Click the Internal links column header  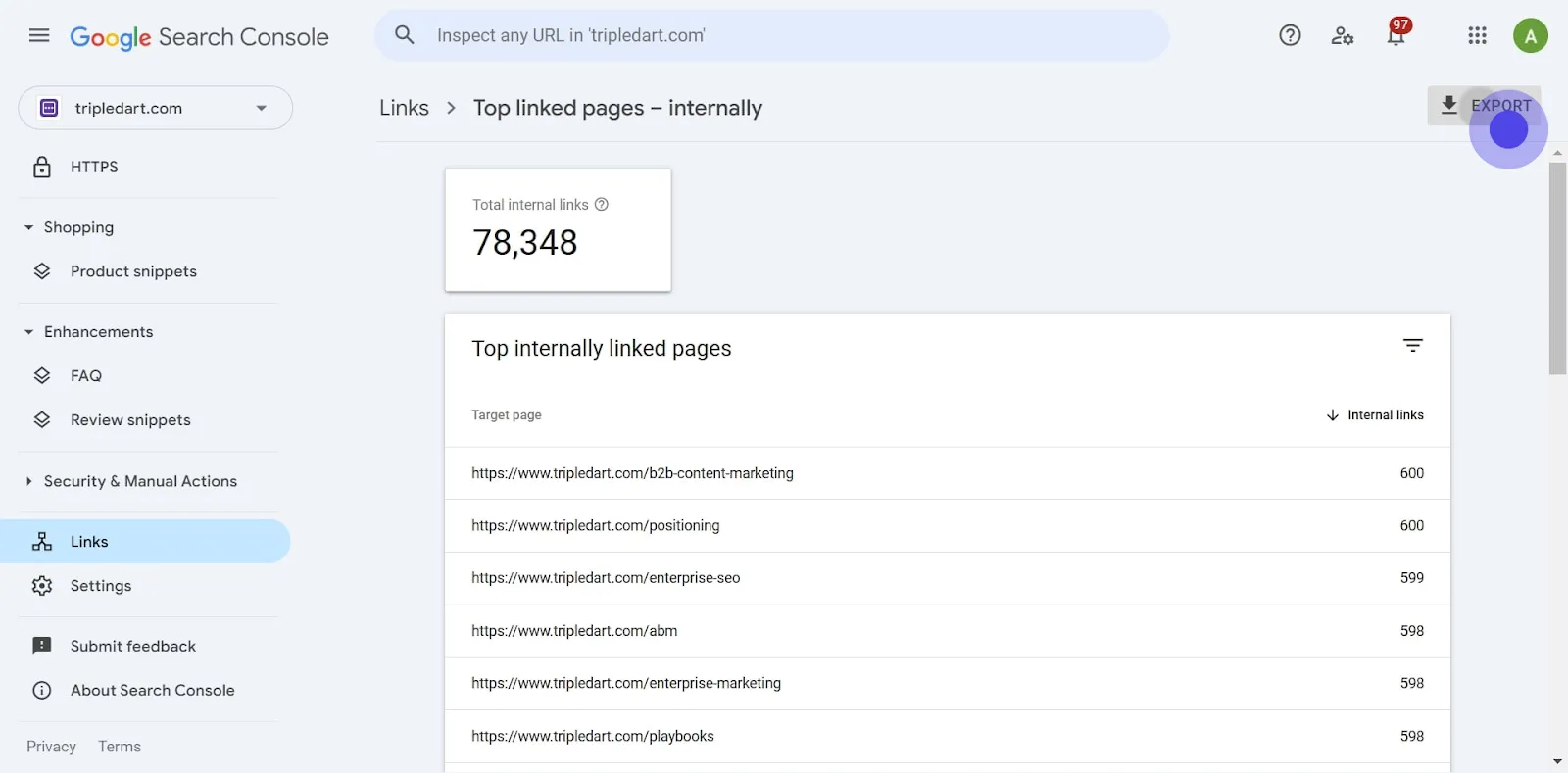pyautogui.click(x=1386, y=415)
